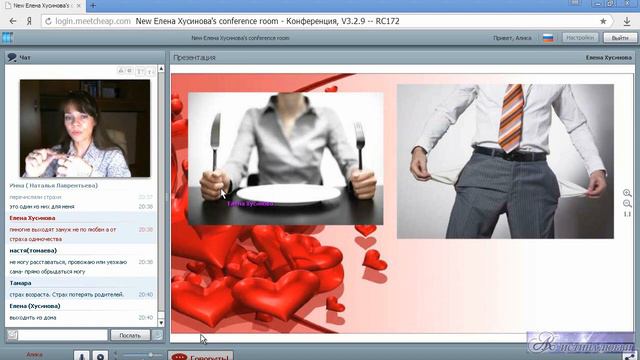Decrease chat font size icon
Image resolution: width=640 pixels, height=360 pixels.
(x=150, y=71)
